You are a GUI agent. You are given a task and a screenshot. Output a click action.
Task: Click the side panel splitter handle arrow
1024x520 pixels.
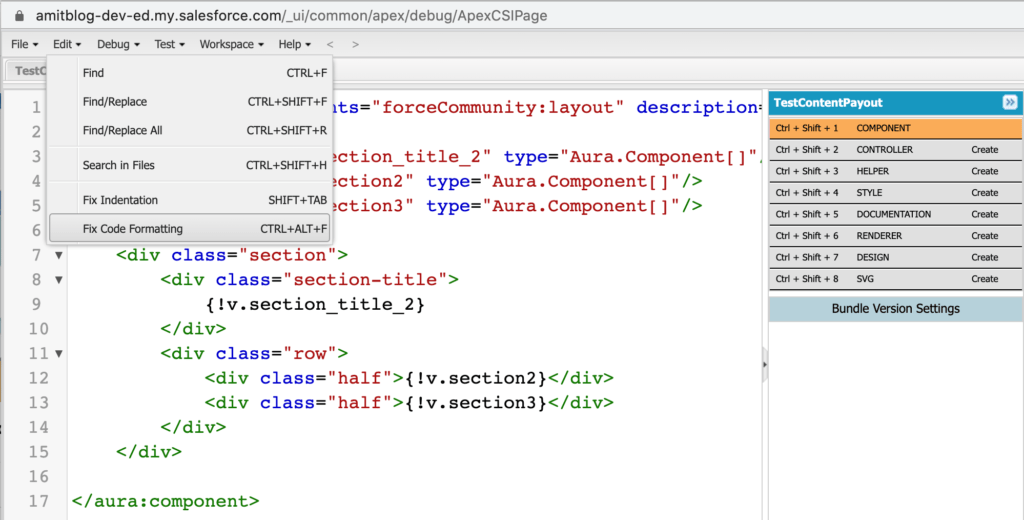(765, 365)
